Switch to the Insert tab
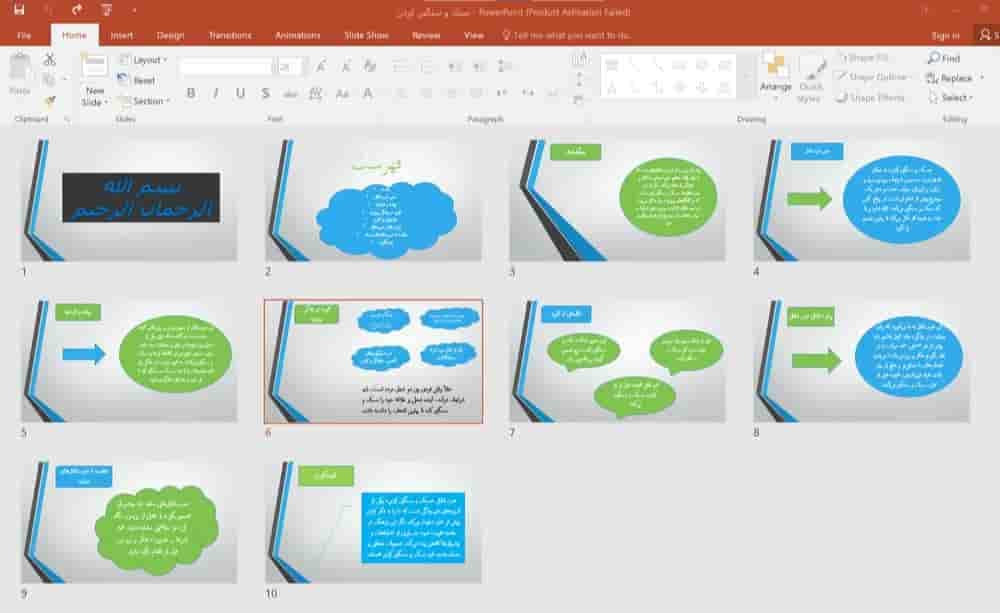The width and height of the screenshot is (1000, 613). point(121,35)
